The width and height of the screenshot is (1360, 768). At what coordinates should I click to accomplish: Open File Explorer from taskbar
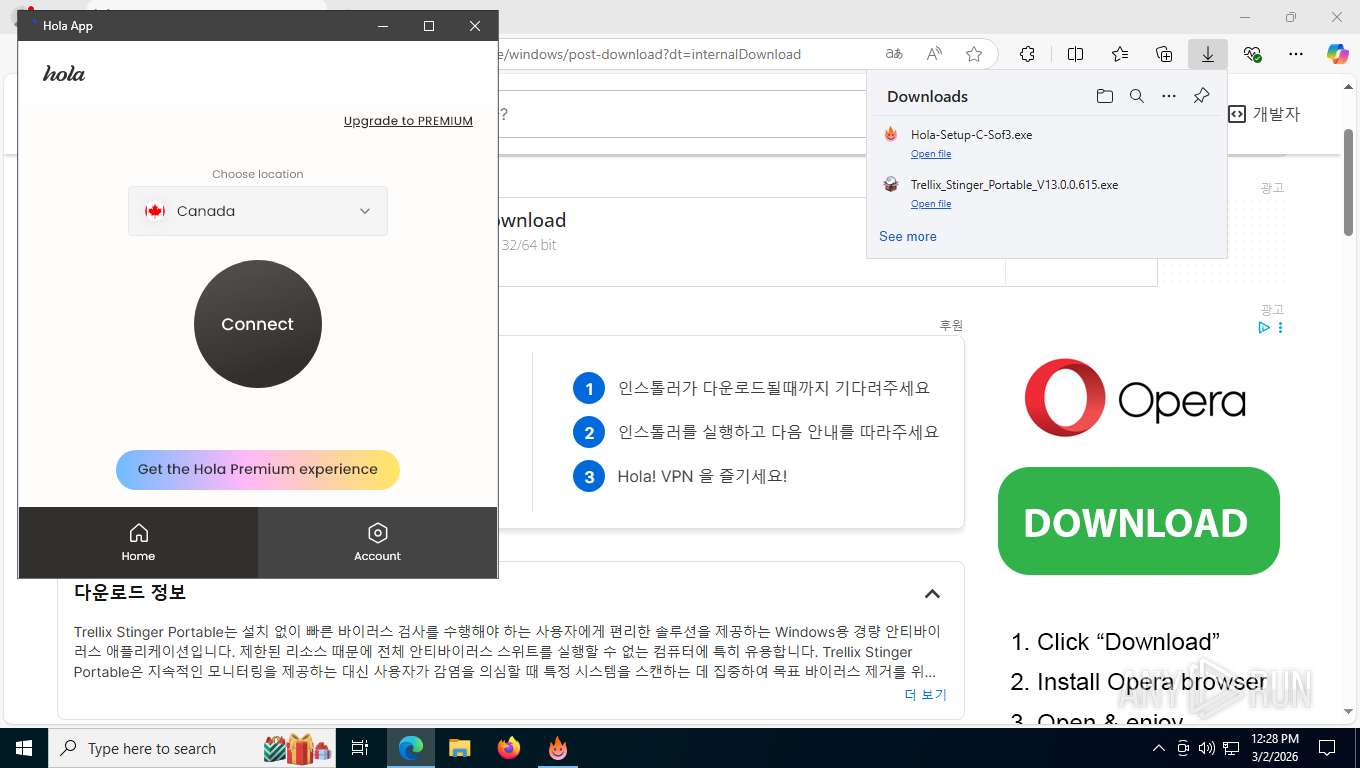[459, 748]
